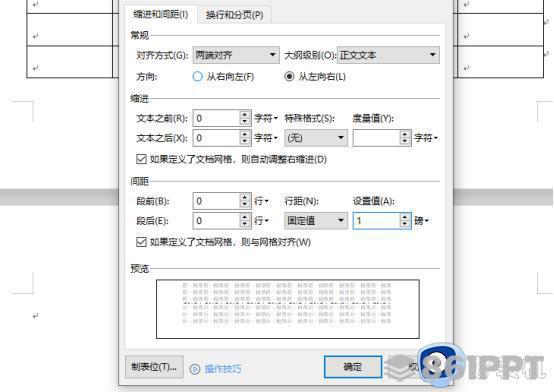Screen dimensions: 554x392
Task: Toggle 与网格对齐(W) checkbox
Action: pyautogui.click(x=142, y=242)
